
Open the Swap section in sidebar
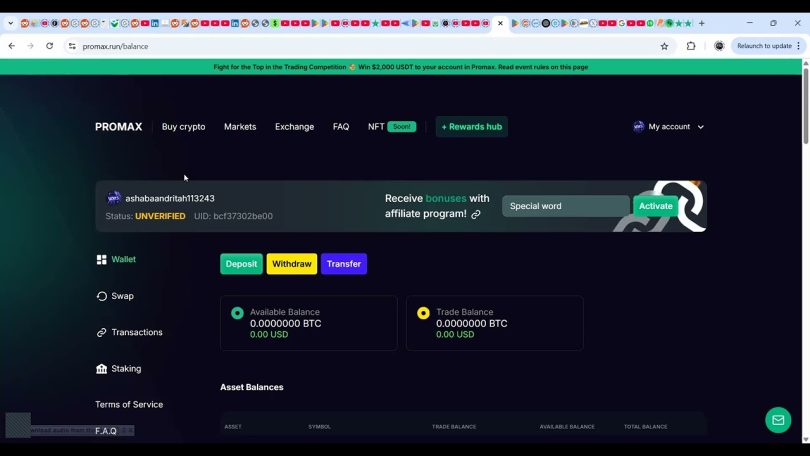click(x=115, y=296)
